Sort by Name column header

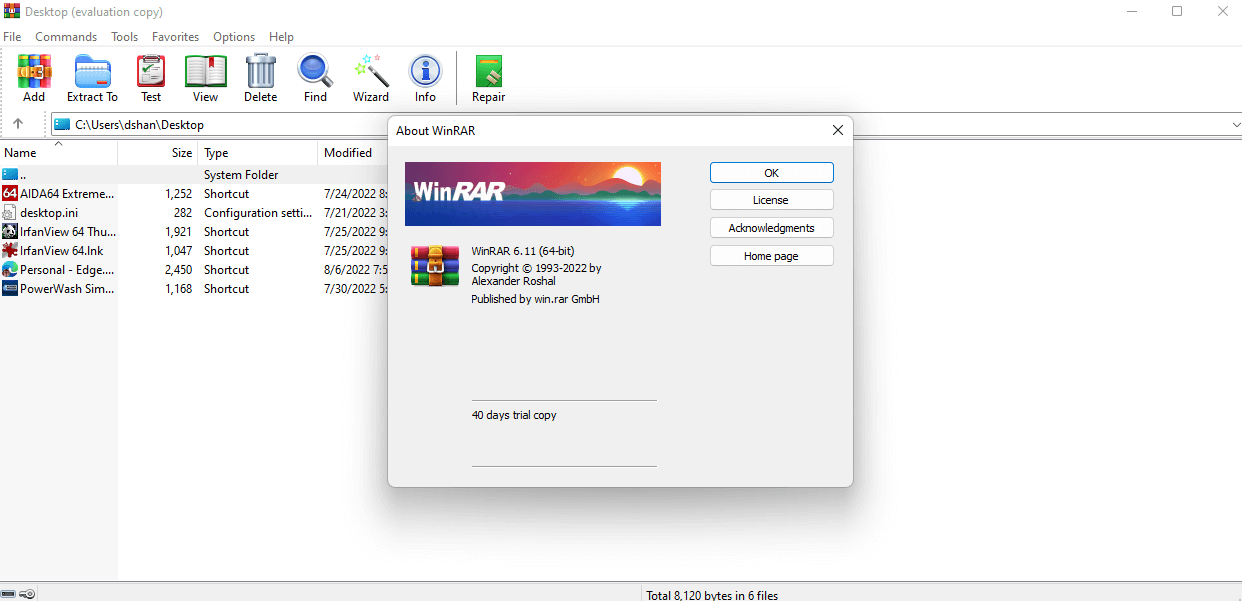coord(59,153)
